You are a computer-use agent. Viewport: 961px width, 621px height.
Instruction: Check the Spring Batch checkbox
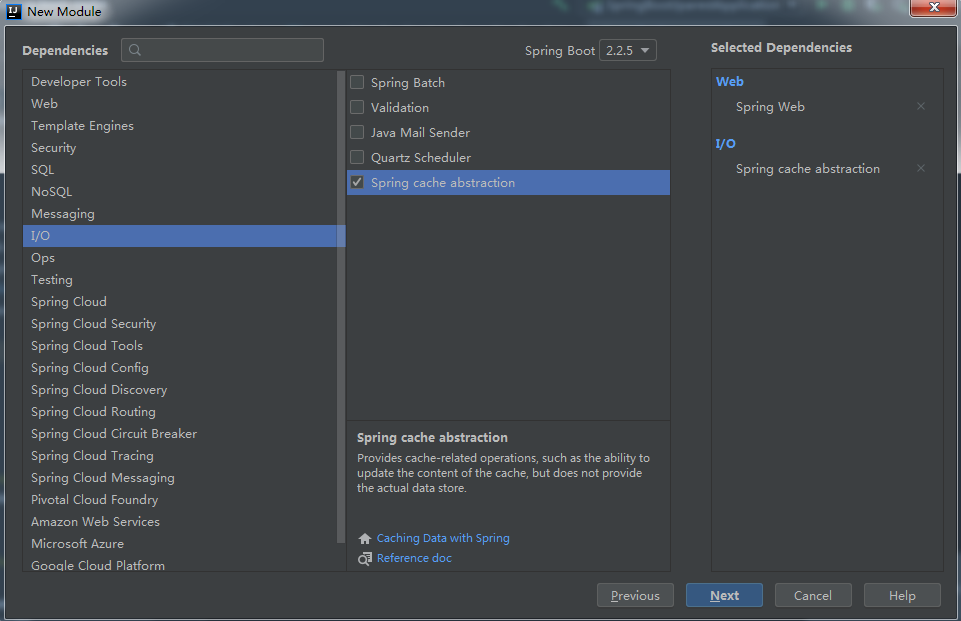pos(357,82)
